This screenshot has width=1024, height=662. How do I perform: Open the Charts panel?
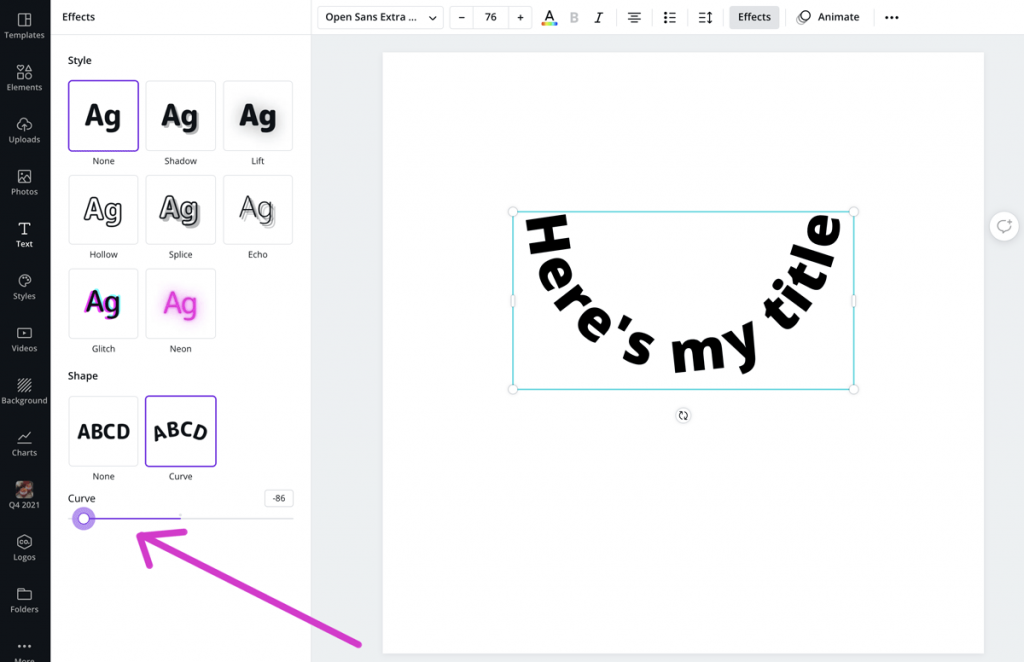click(x=24, y=445)
